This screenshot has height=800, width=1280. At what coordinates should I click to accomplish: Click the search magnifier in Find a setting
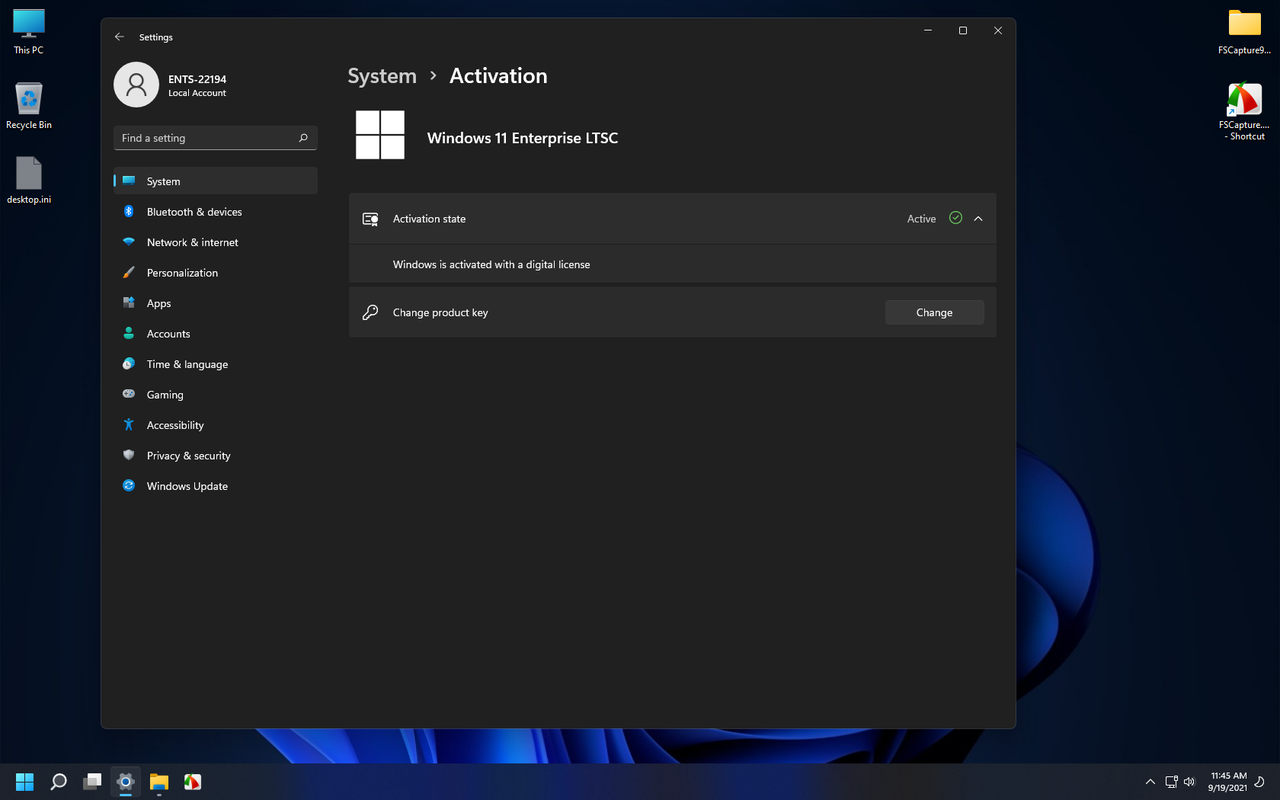pos(303,138)
